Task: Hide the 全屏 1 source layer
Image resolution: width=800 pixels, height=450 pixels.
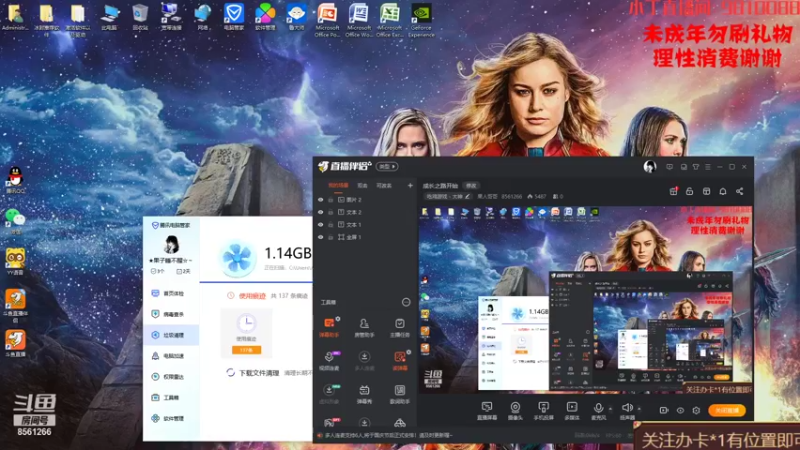Action: [320, 237]
